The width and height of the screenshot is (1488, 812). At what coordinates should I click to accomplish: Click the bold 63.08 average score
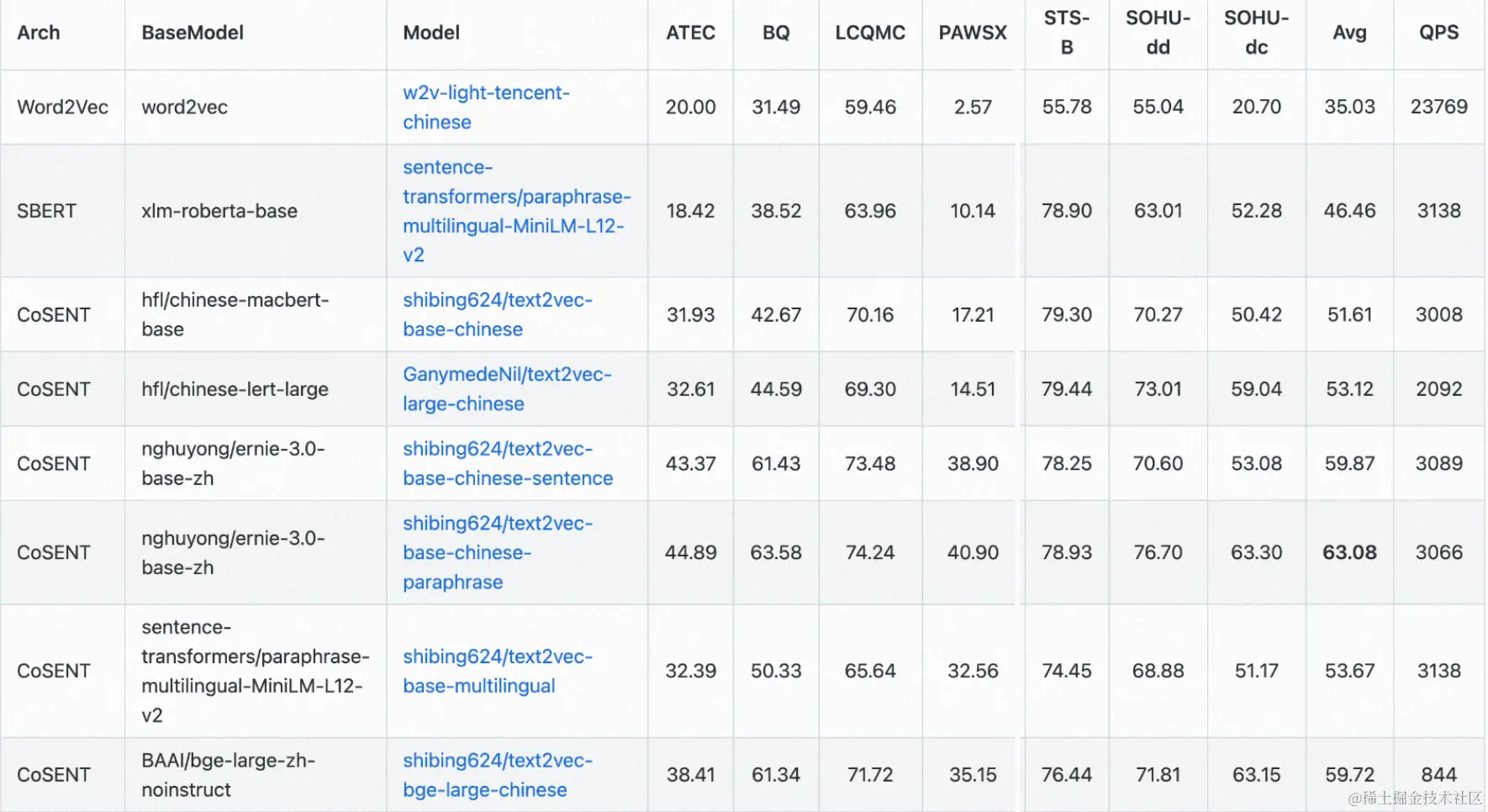[1350, 552]
